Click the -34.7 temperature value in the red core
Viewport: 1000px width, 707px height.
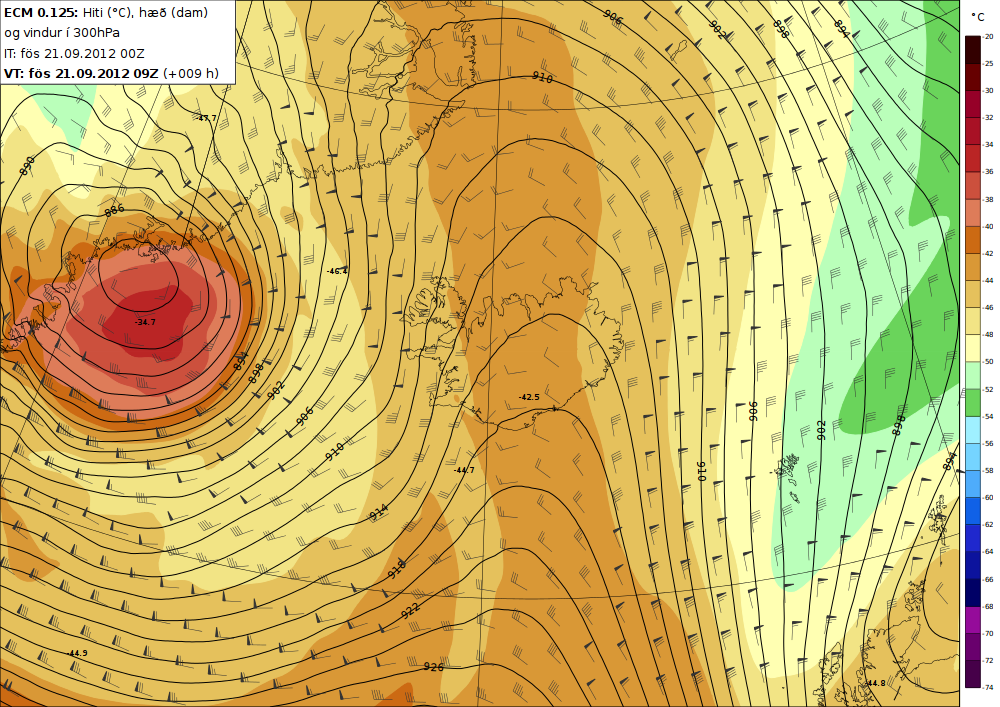coord(145,323)
